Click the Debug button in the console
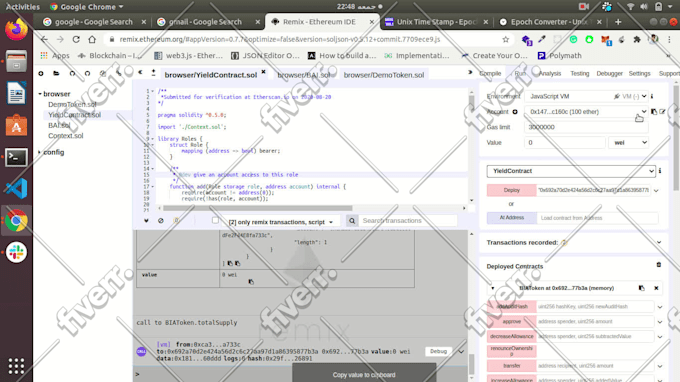This screenshot has width=680, height=382. (438, 351)
